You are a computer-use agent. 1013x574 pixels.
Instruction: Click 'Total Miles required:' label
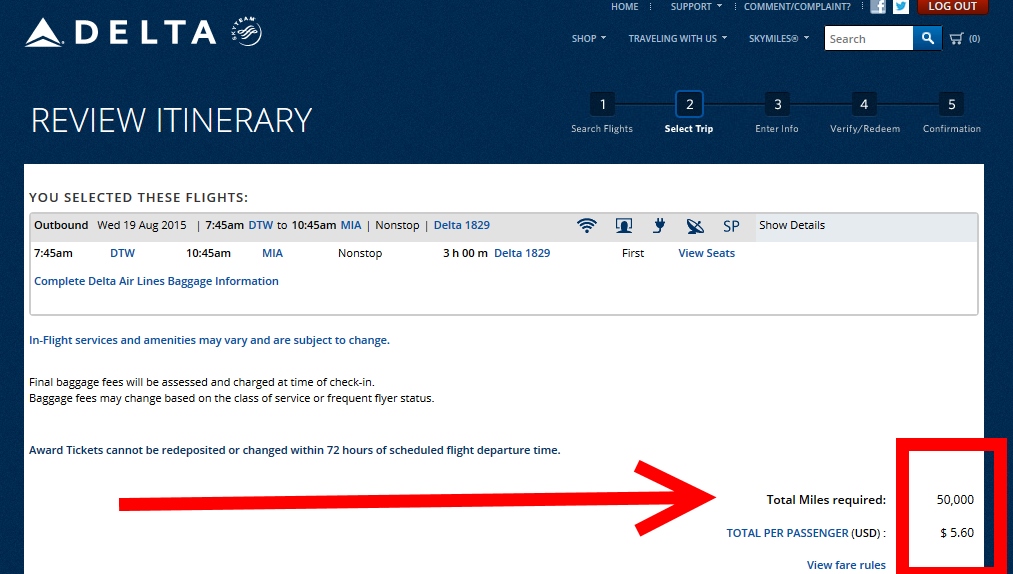[826, 499]
